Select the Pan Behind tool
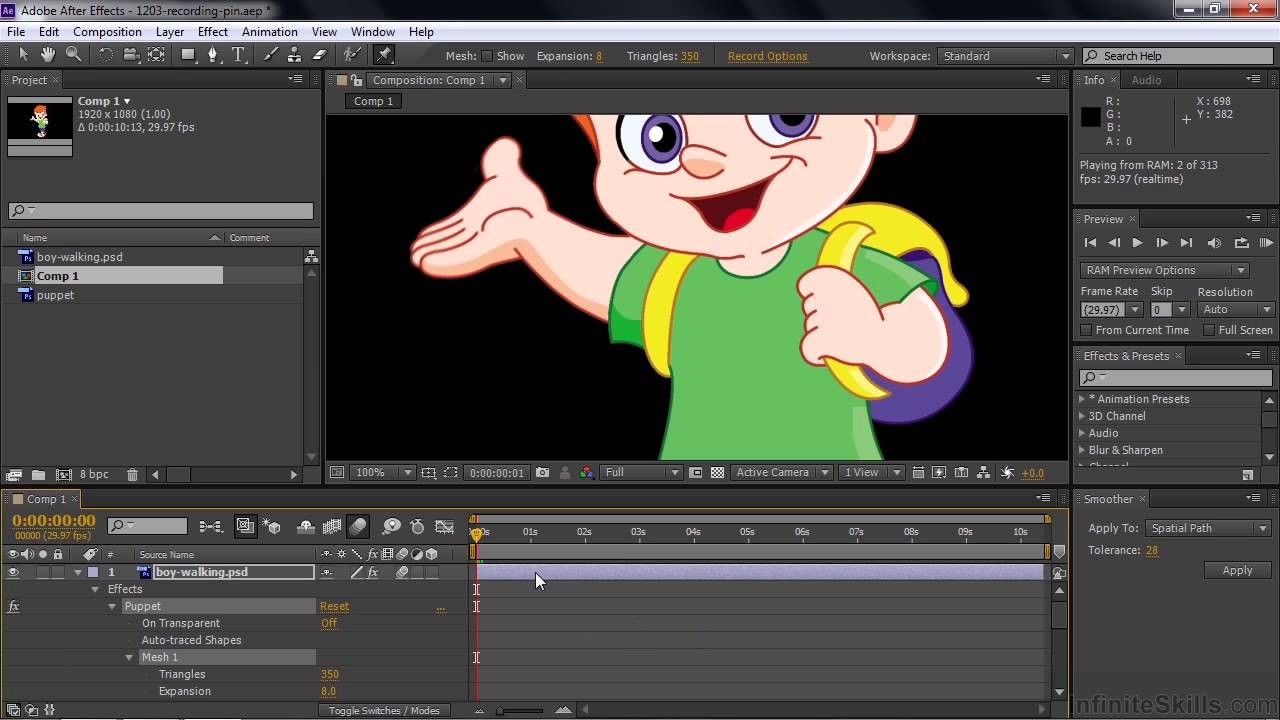The height and width of the screenshot is (720, 1280). (x=157, y=55)
